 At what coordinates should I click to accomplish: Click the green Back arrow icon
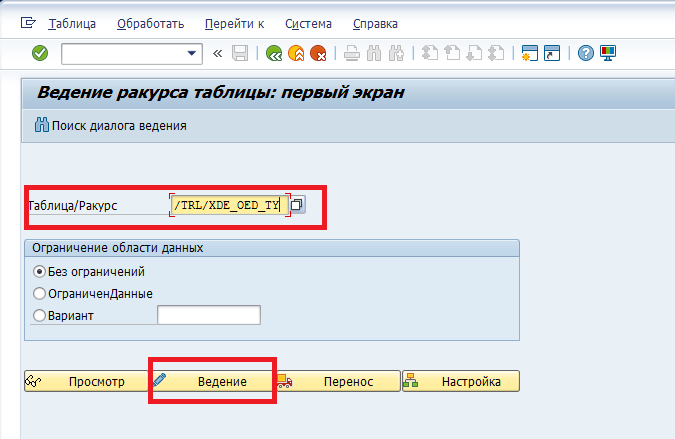click(x=273, y=53)
